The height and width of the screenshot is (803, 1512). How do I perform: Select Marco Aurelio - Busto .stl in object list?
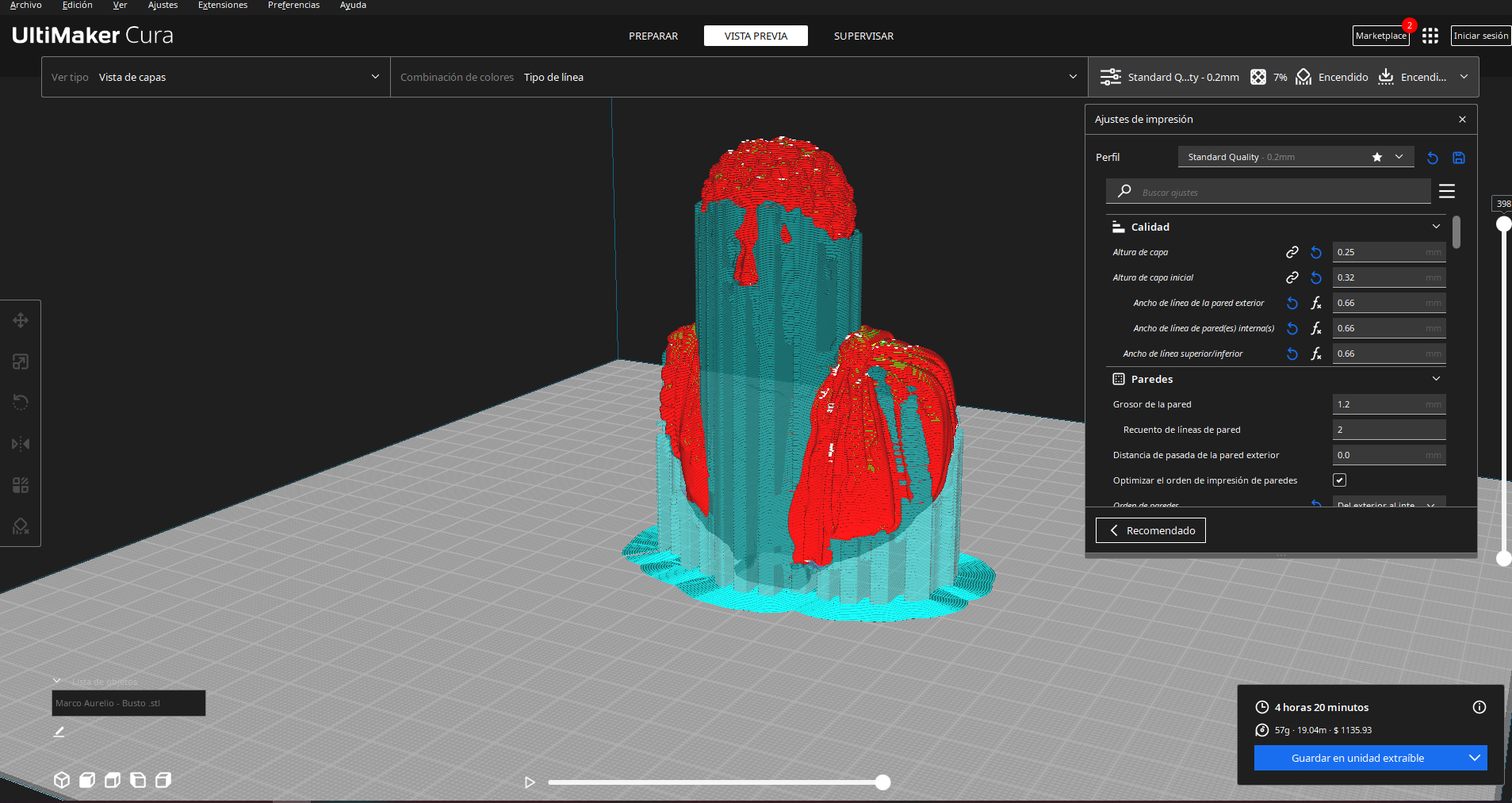click(x=128, y=703)
